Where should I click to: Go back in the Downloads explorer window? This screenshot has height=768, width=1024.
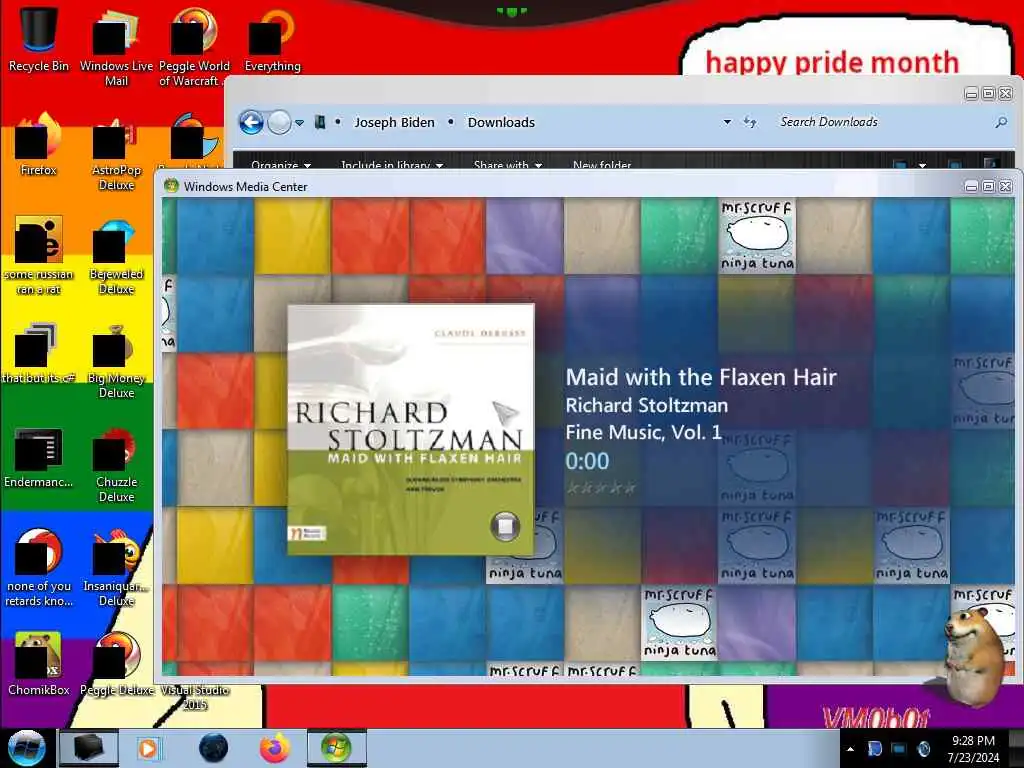pos(251,122)
